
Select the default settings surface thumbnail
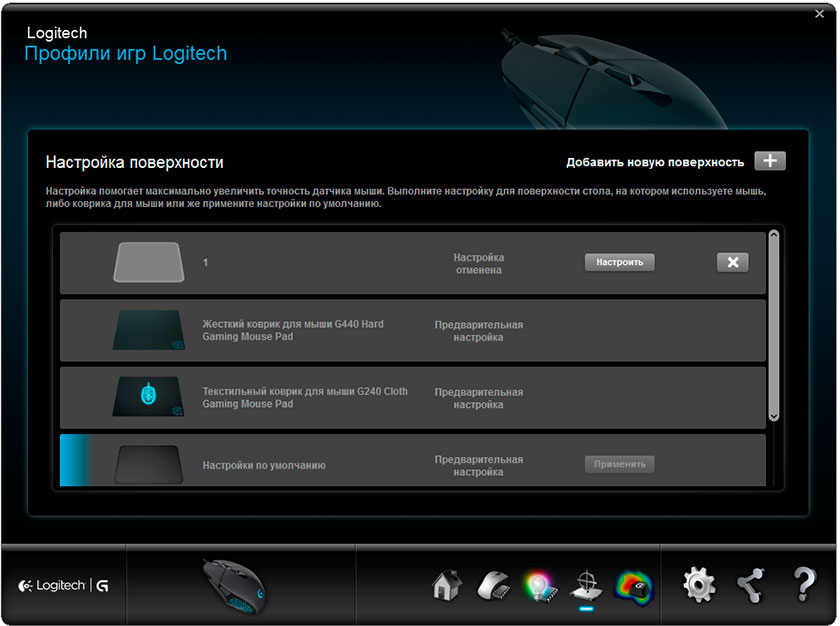coord(149,464)
